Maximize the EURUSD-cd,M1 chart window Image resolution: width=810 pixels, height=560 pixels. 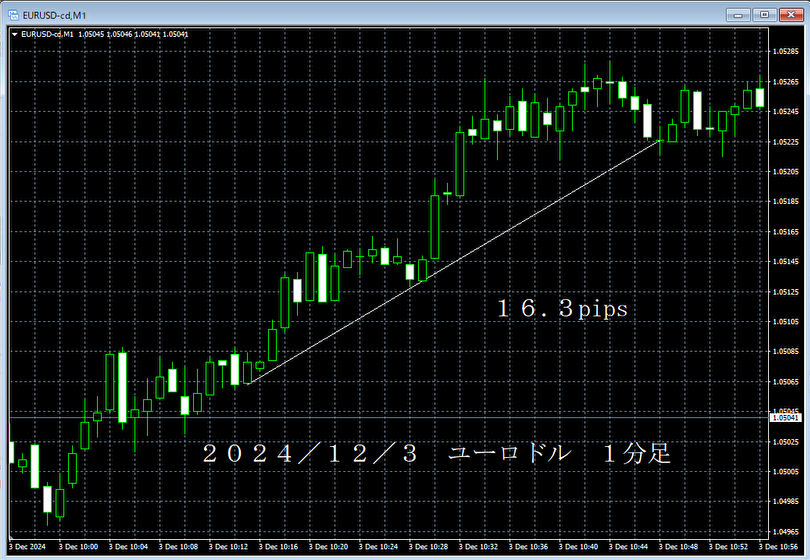[x=765, y=15]
